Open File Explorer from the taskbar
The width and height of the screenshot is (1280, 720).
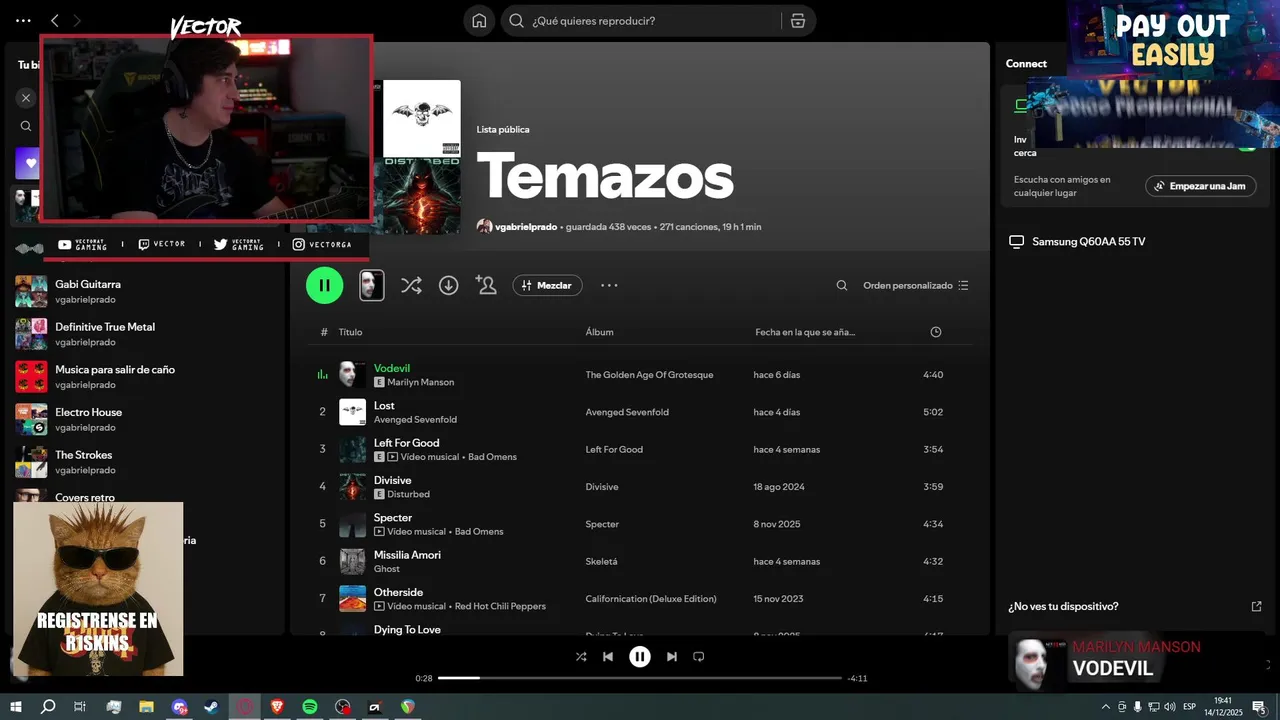pos(146,706)
